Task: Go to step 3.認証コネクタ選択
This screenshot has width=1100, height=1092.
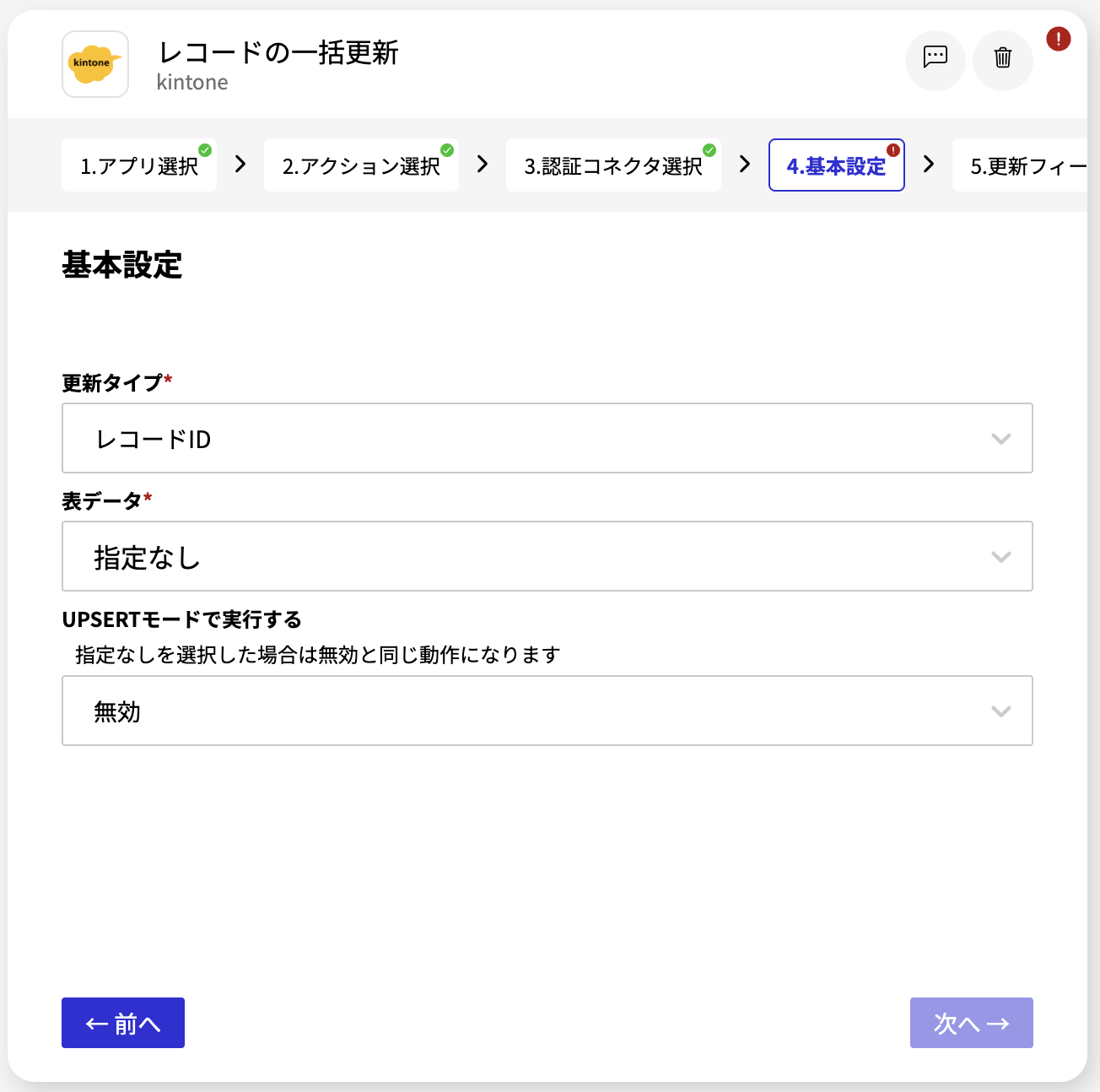Action: click(x=613, y=165)
